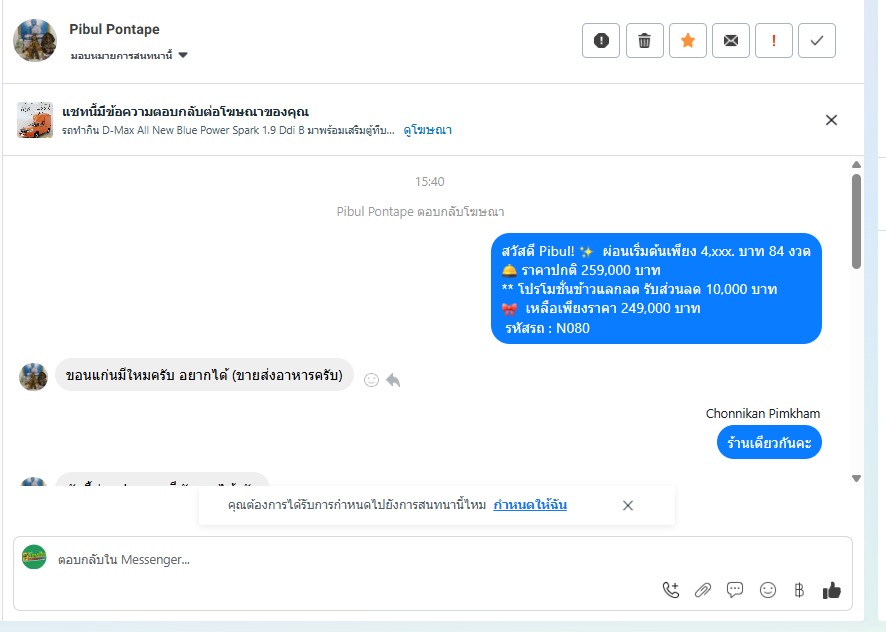Delete conversation using trash icon

click(x=644, y=41)
